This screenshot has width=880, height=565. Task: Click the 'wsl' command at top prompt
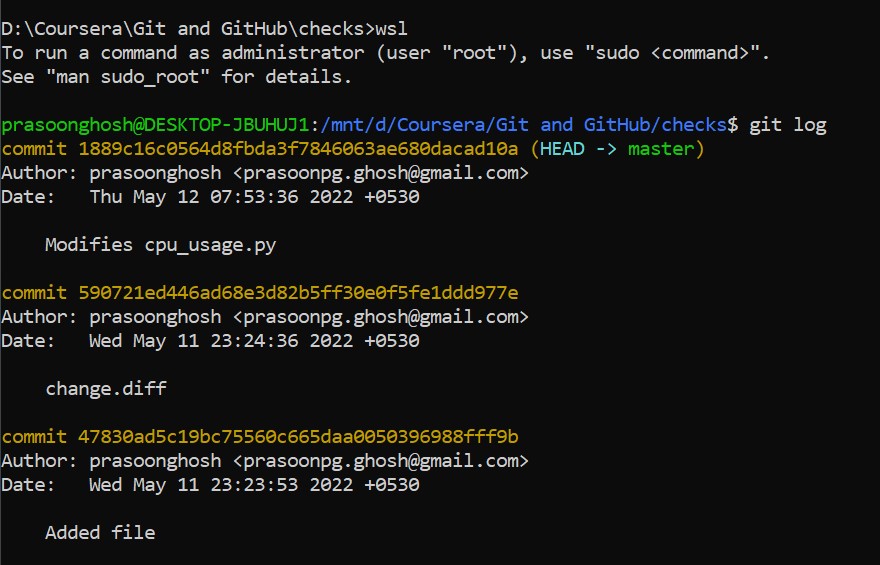(391, 29)
